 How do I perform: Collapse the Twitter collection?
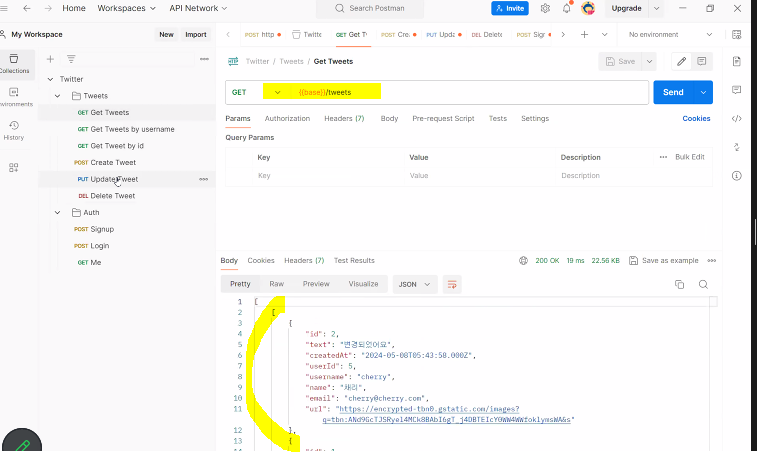click(x=50, y=79)
